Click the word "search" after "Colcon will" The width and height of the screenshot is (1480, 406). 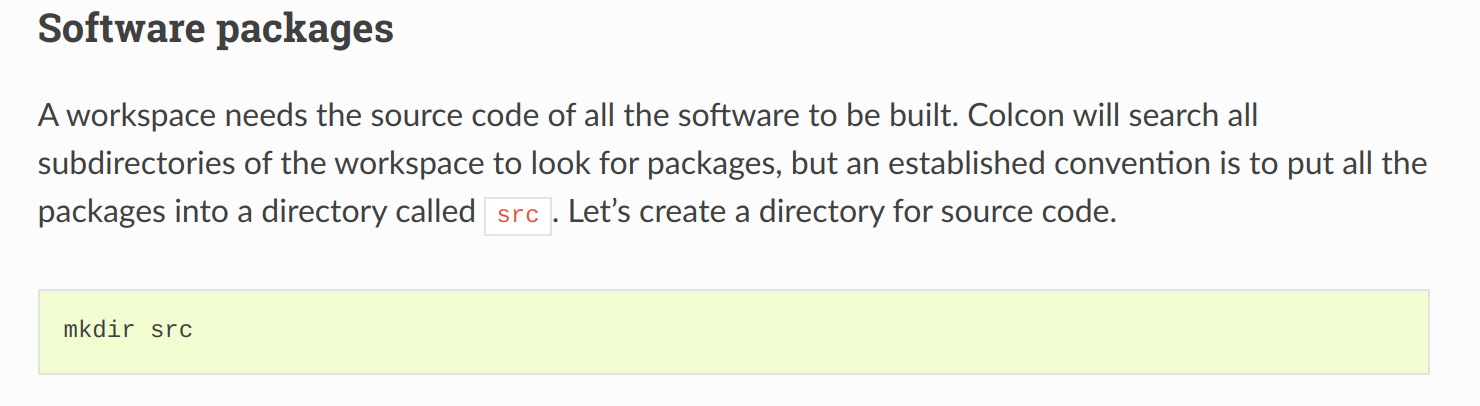pyautogui.click(x=1176, y=116)
